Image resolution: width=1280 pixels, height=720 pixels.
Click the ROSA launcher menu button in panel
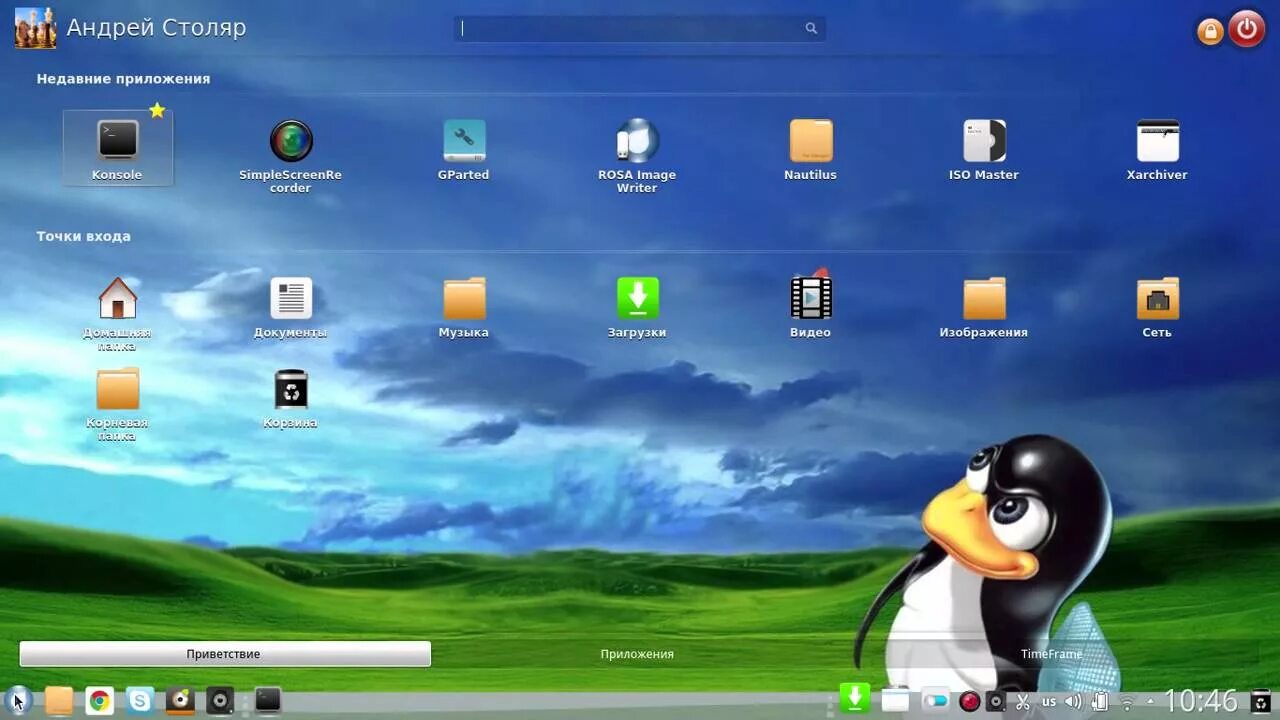click(x=18, y=700)
